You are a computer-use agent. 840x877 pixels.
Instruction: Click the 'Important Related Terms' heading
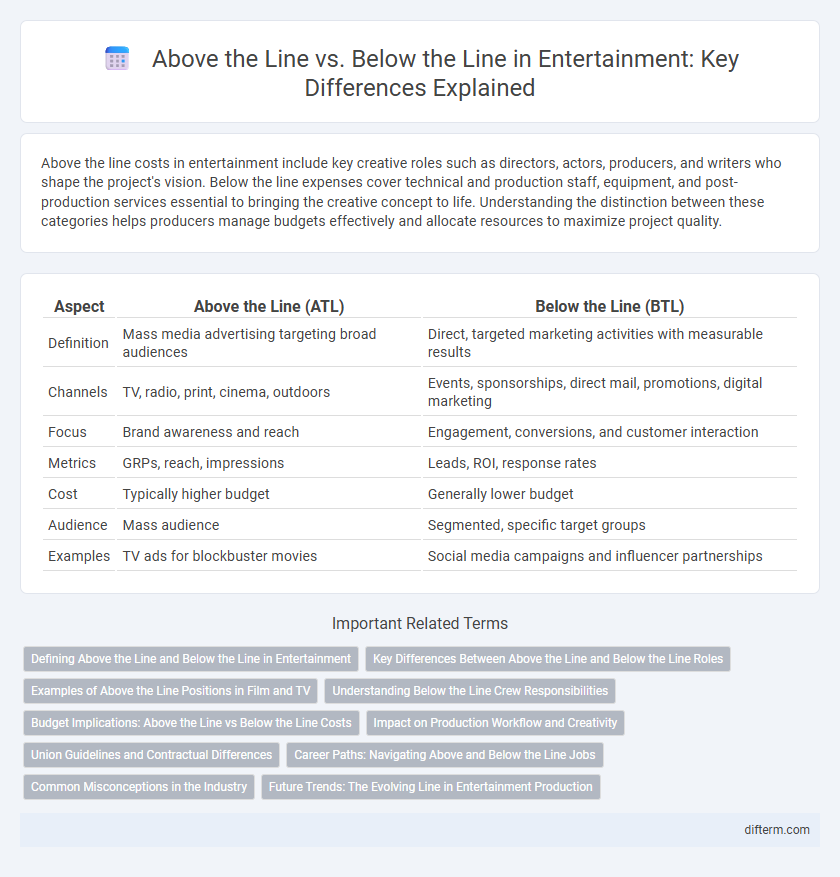pyautogui.click(x=420, y=624)
